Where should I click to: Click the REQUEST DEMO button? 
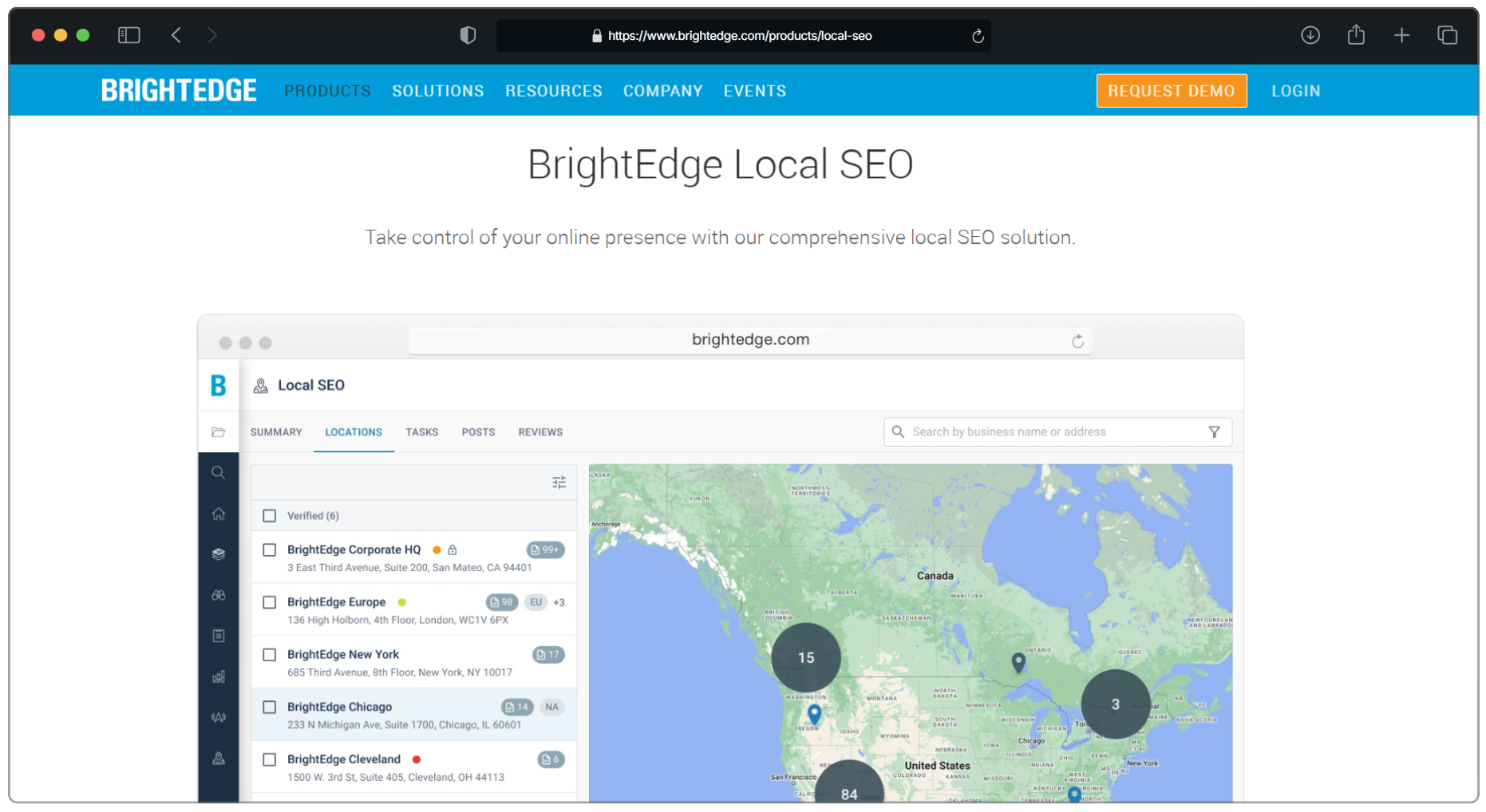[1171, 91]
